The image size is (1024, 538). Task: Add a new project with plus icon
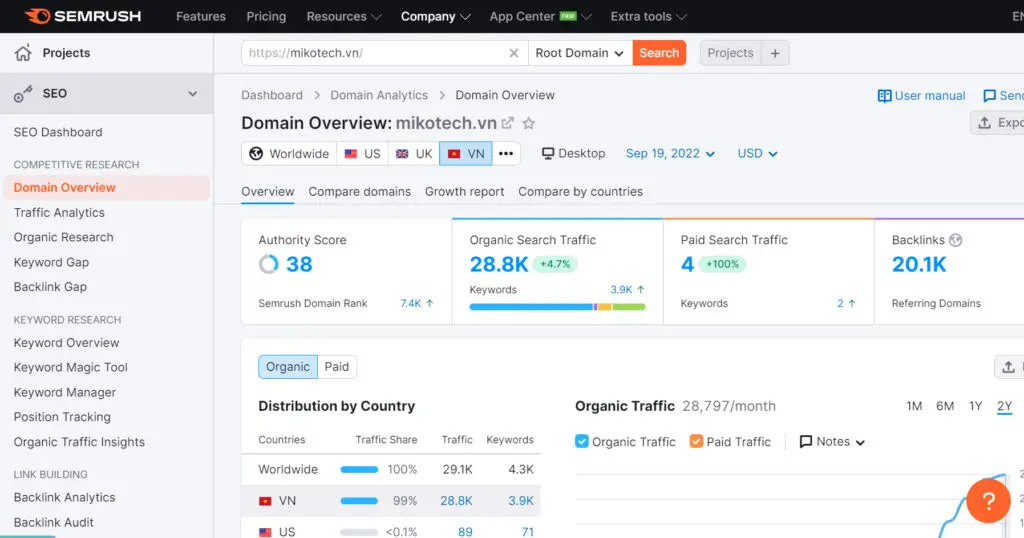click(775, 53)
